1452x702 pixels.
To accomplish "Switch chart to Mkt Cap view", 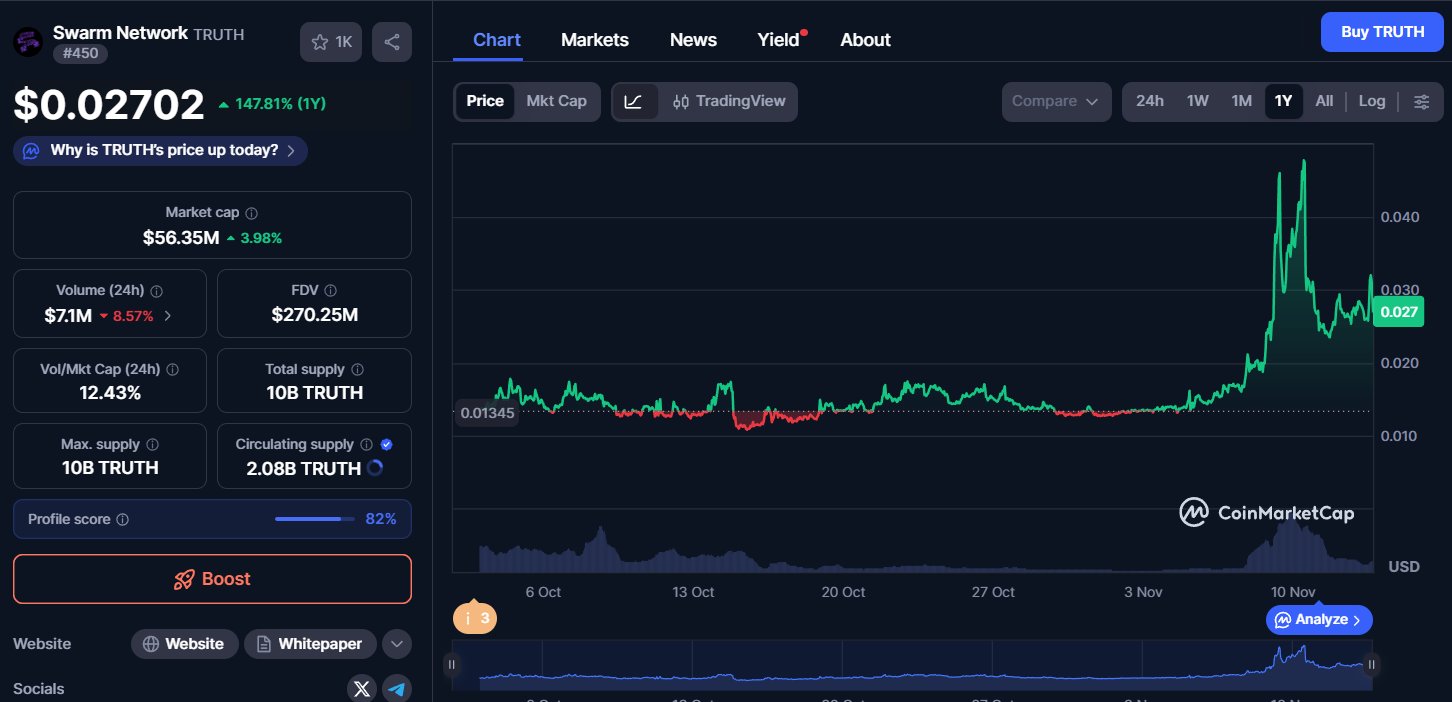I will pos(556,101).
